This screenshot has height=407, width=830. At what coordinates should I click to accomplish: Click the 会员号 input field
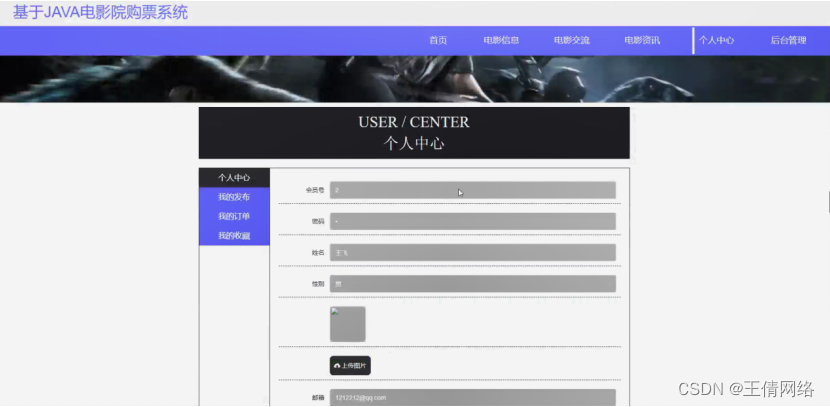(x=472, y=190)
